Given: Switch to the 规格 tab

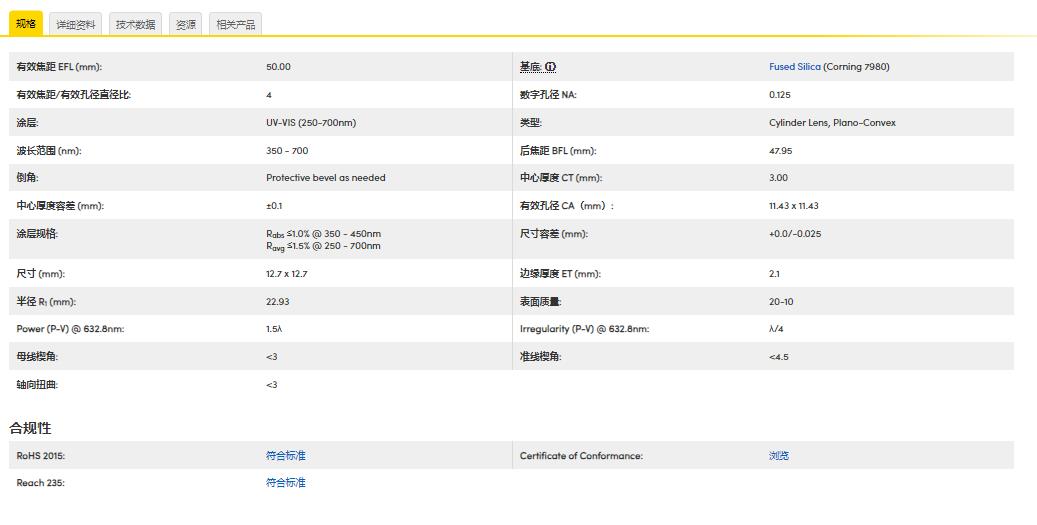Looking at the screenshot, I should [26, 24].
